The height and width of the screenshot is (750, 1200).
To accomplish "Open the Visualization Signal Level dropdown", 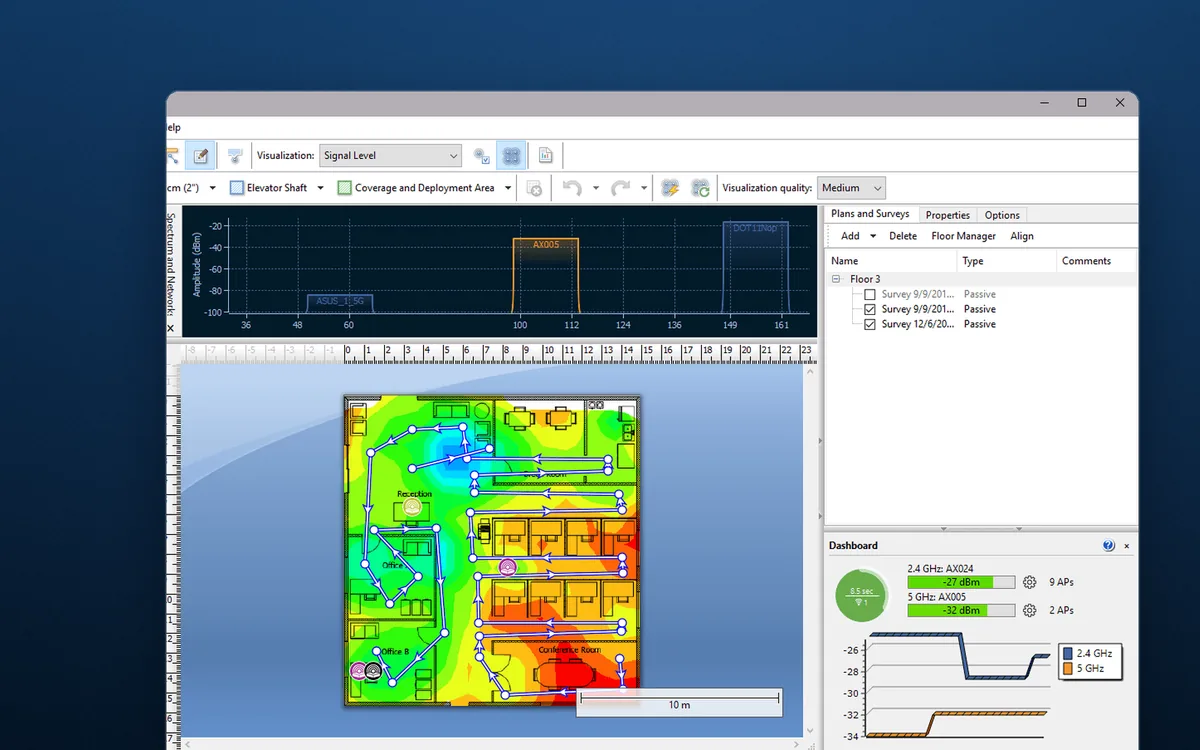I will point(390,156).
